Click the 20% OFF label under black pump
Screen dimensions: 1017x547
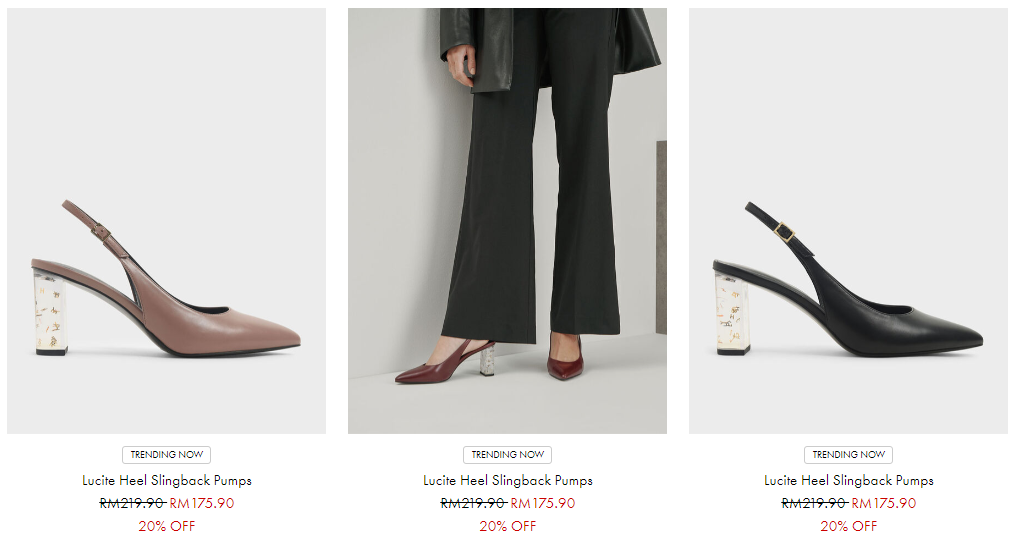[x=849, y=526]
